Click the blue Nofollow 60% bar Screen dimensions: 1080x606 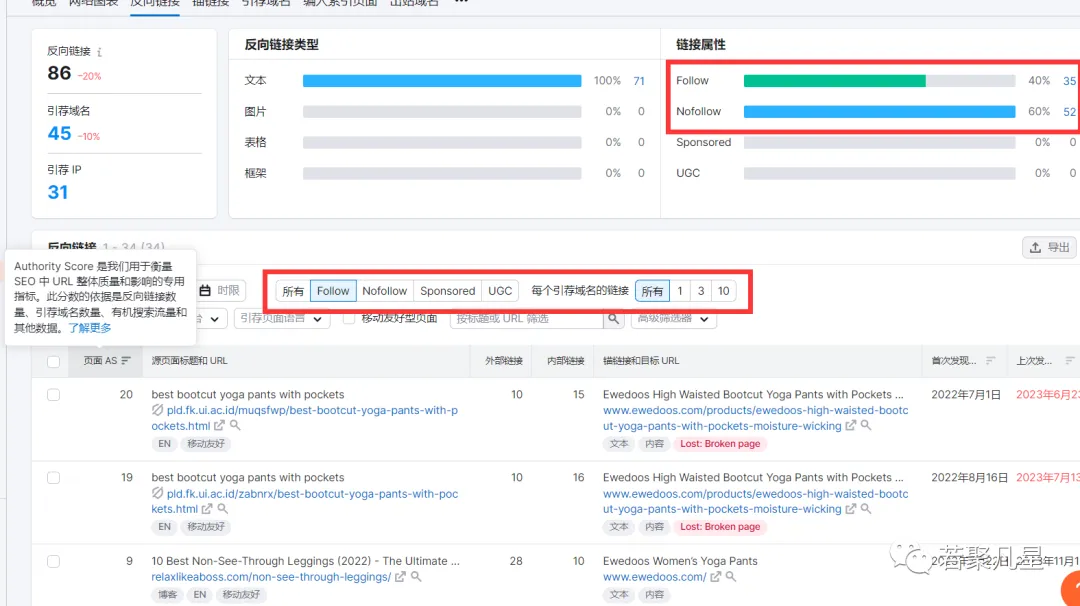(x=880, y=112)
